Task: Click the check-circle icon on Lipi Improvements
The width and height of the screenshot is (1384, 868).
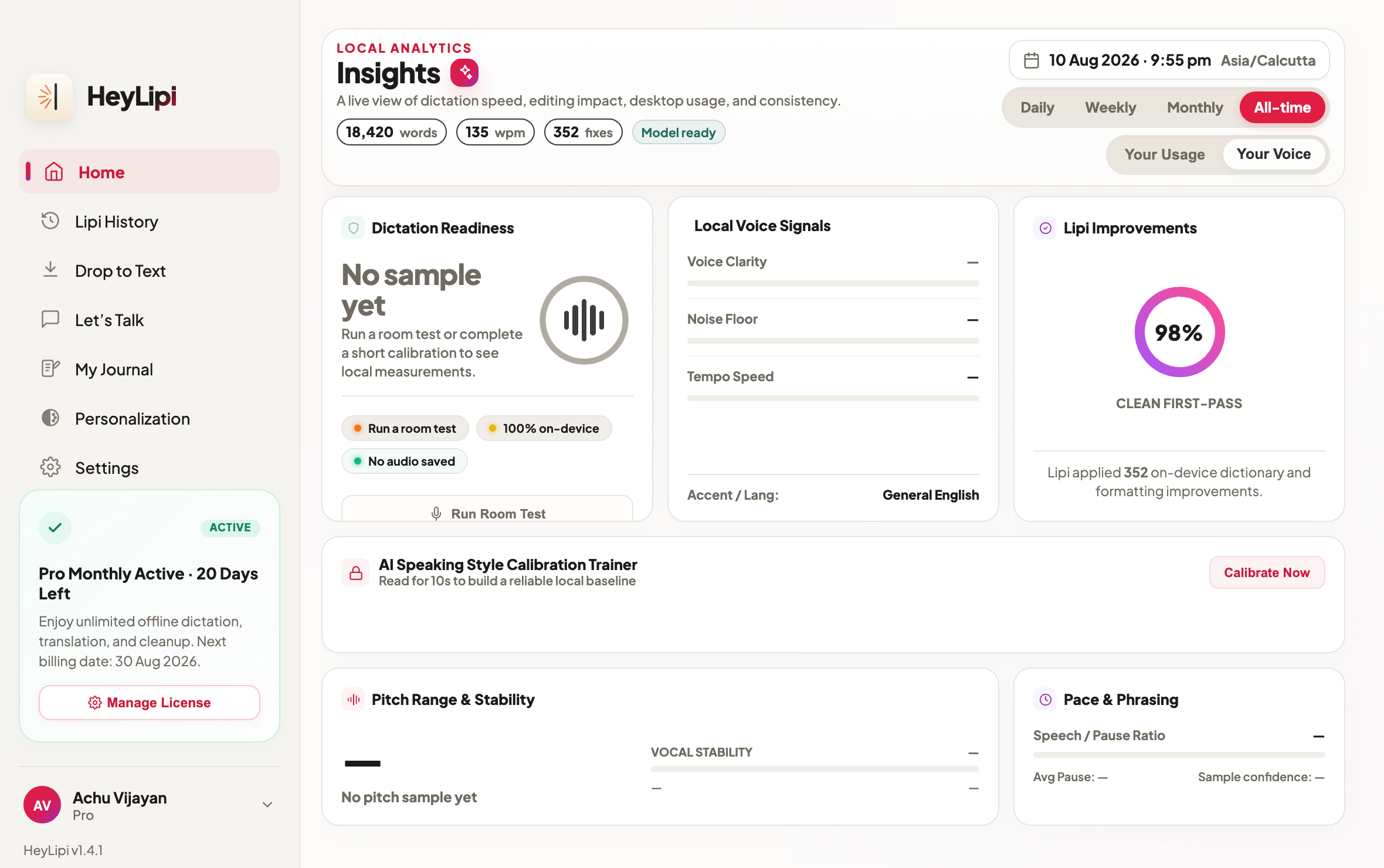Action: tap(1045, 228)
